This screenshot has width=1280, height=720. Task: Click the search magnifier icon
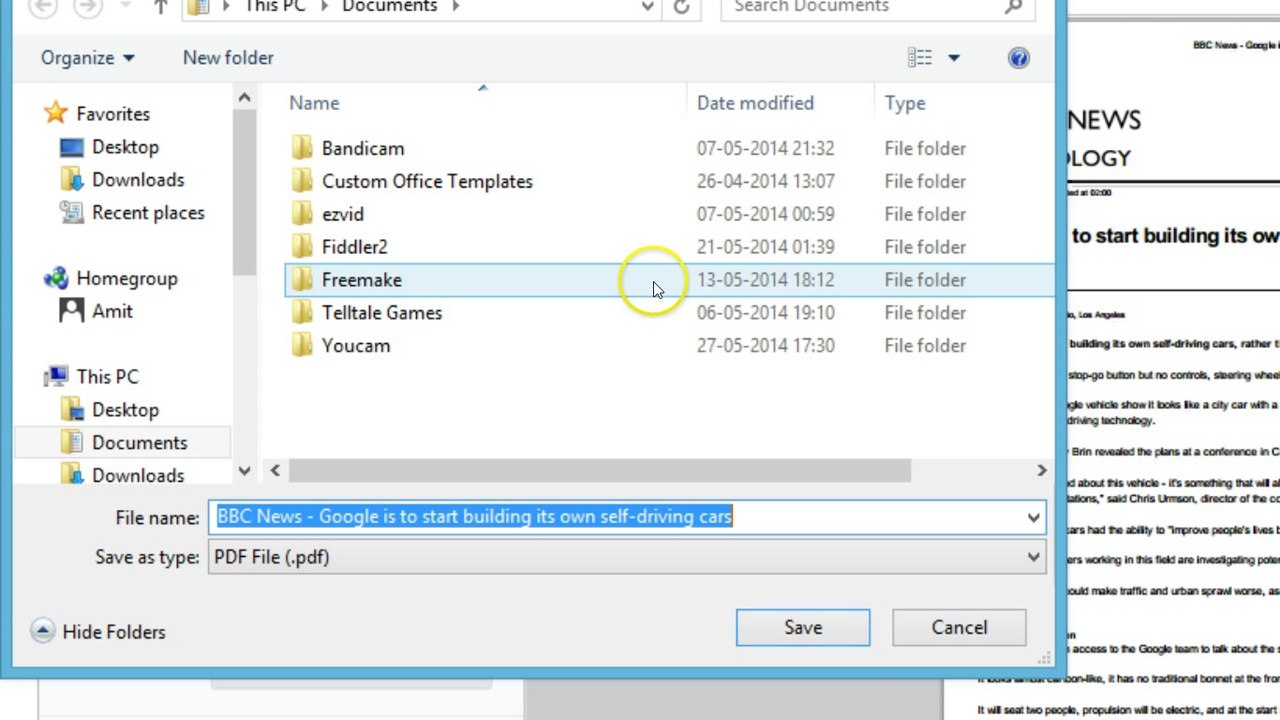(1013, 7)
